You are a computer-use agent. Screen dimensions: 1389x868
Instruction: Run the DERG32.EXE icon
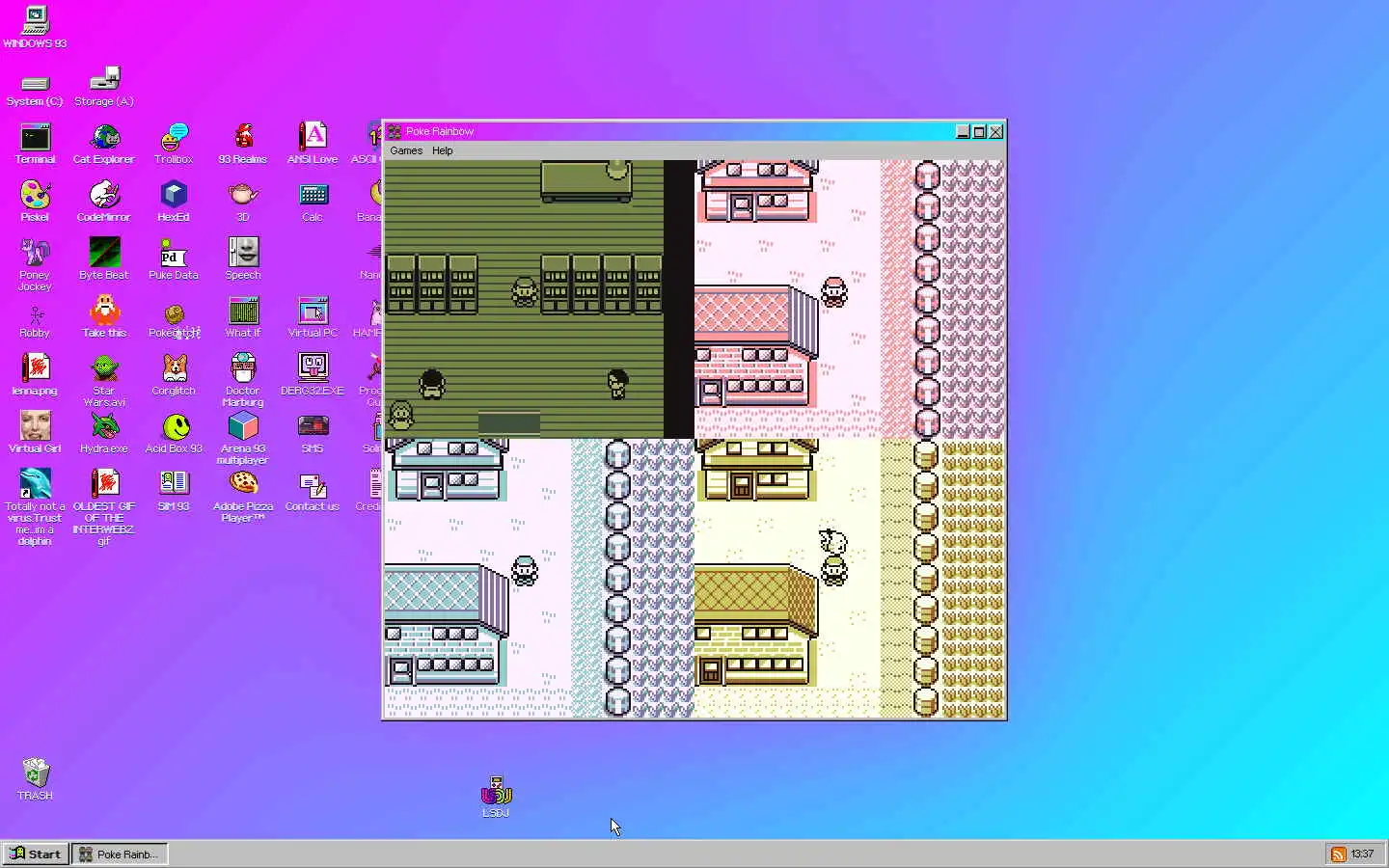click(x=313, y=375)
